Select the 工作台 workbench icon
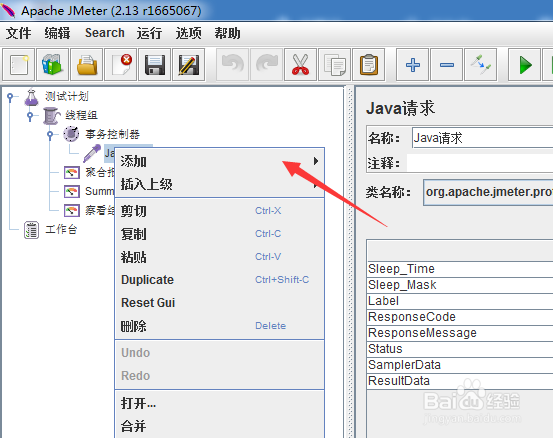 (x=31, y=230)
